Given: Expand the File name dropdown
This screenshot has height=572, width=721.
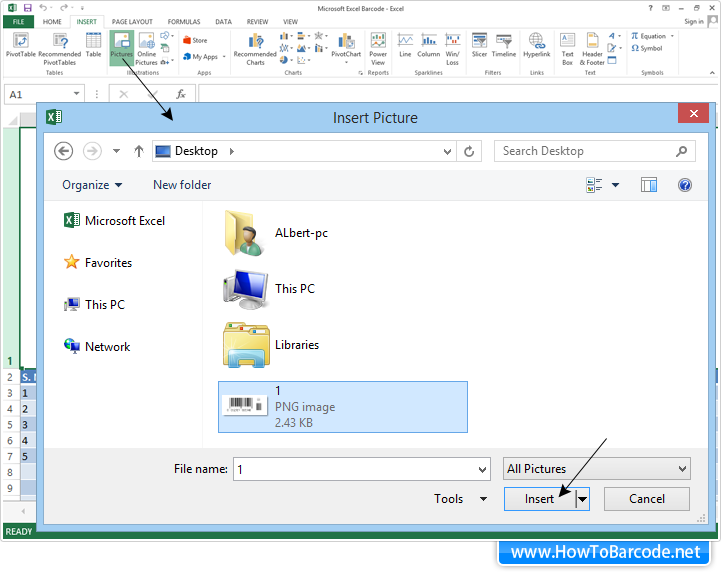Looking at the screenshot, I should pyautogui.click(x=482, y=469).
